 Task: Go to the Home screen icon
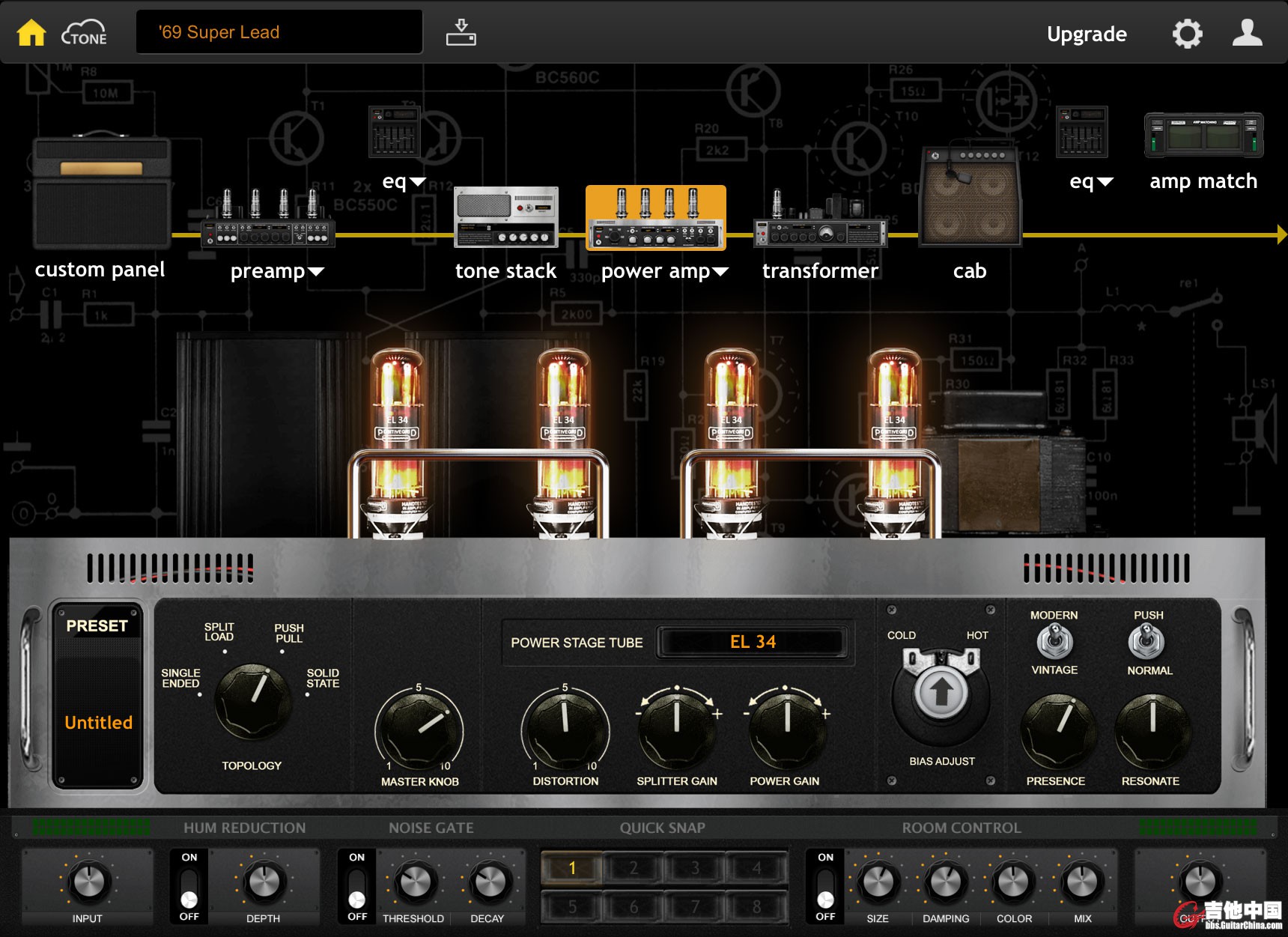click(31, 33)
